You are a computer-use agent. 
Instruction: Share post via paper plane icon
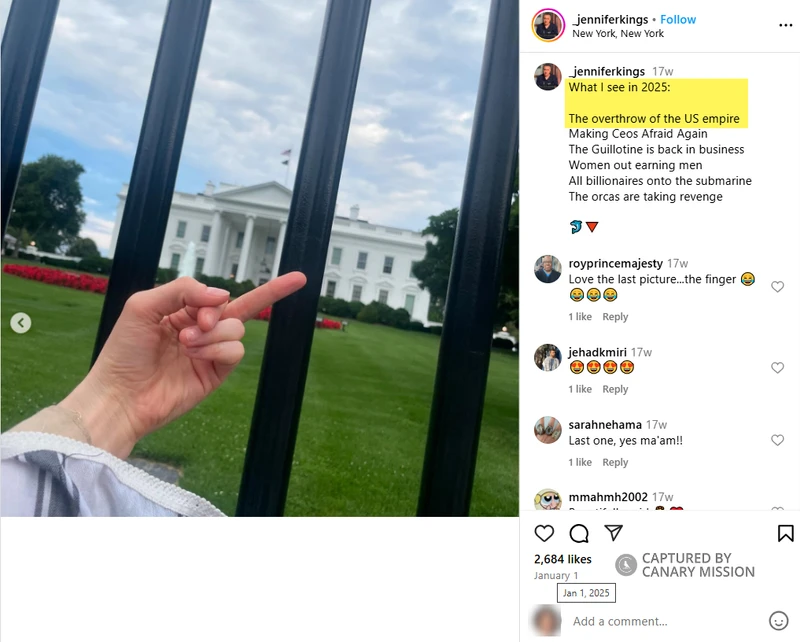(613, 533)
